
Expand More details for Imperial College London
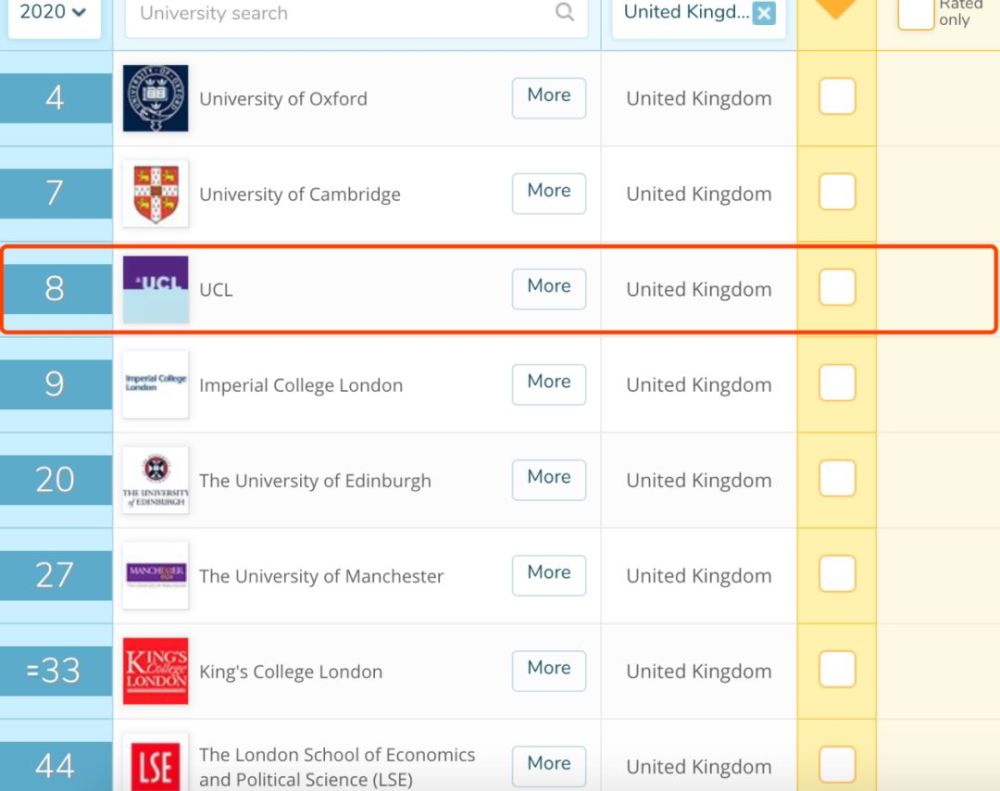pyautogui.click(x=548, y=382)
